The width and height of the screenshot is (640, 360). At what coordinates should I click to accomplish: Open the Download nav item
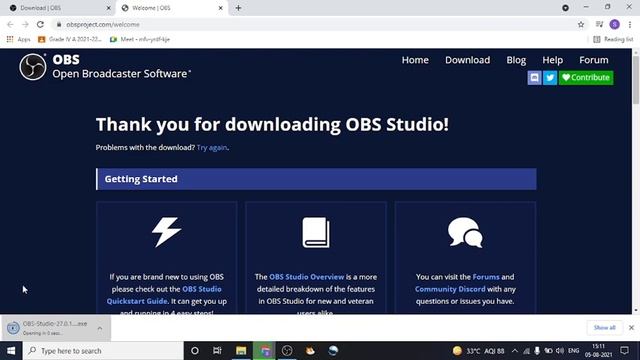(467, 60)
